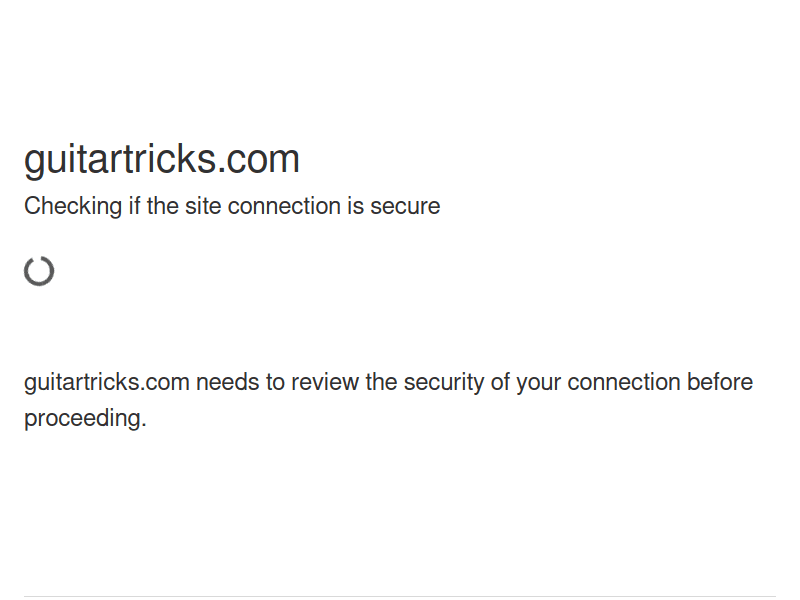Click the word 'if' in the subtitle
Viewport: 800px width, 600px height.
[134, 206]
